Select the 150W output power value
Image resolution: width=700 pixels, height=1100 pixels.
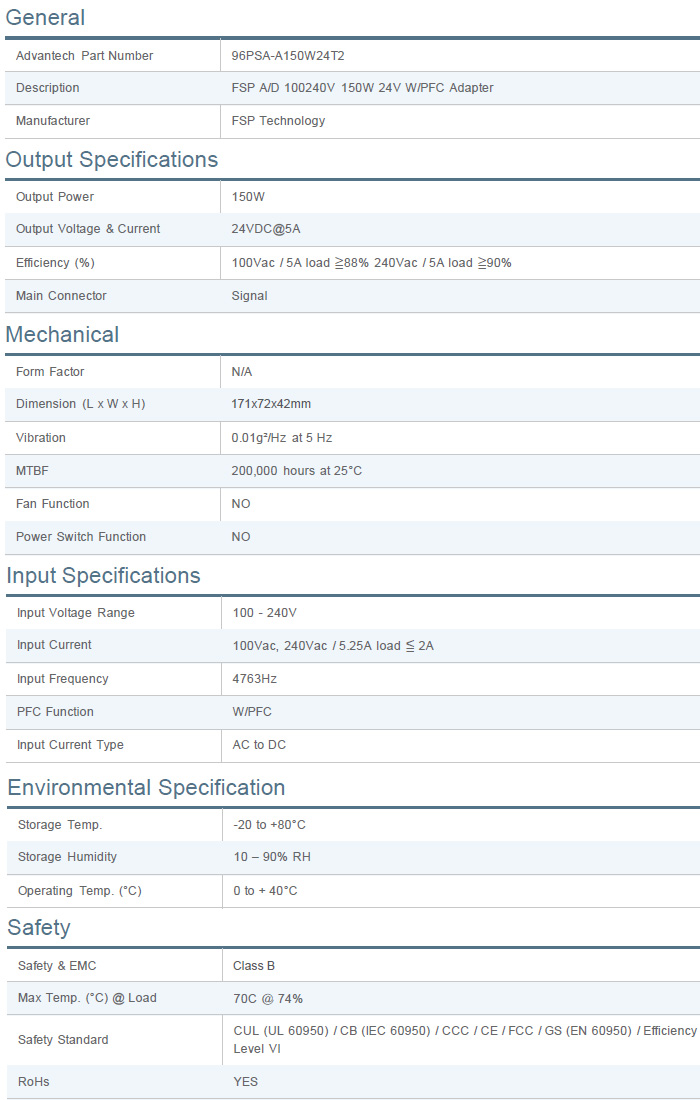pos(248,197)
